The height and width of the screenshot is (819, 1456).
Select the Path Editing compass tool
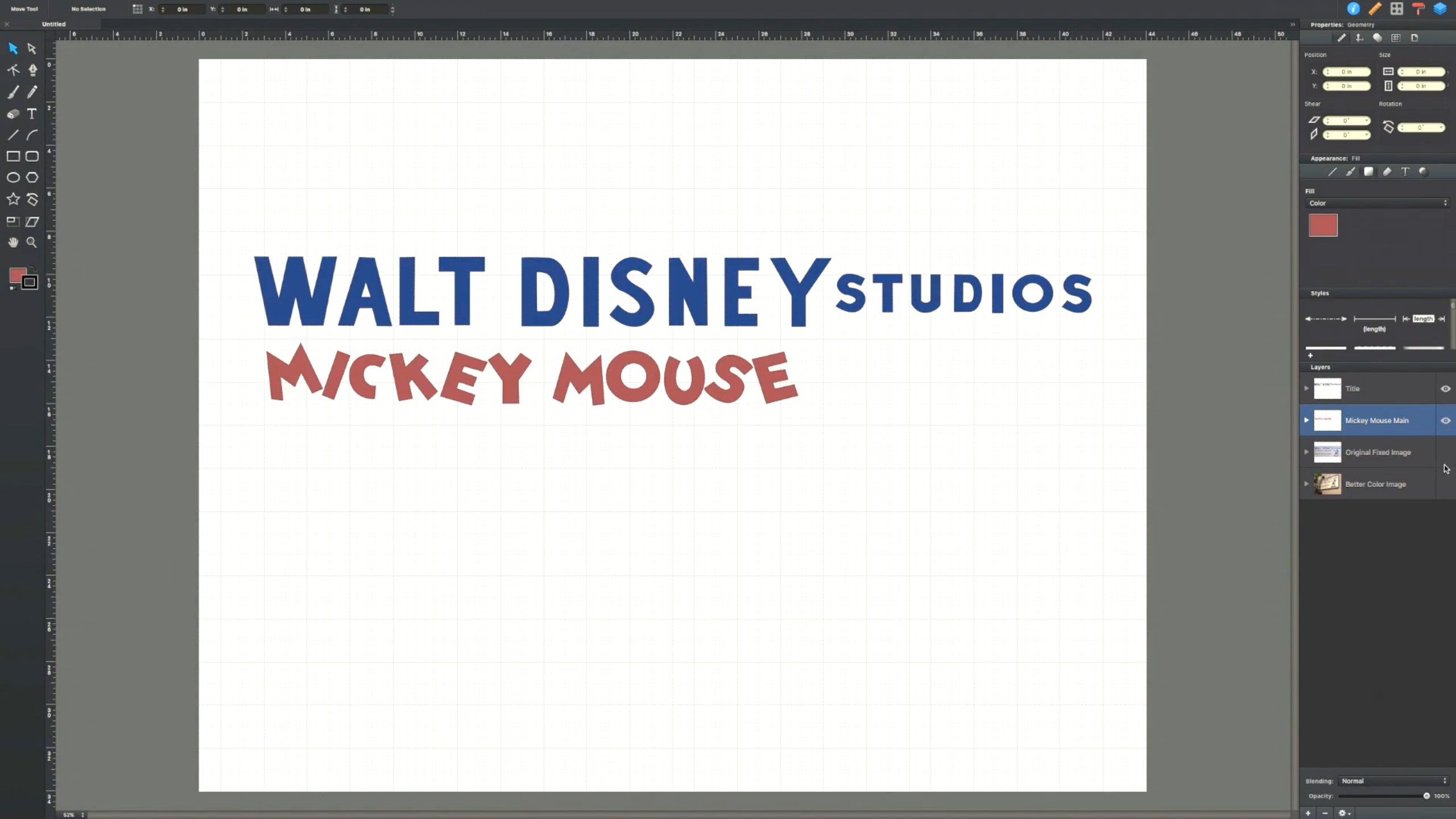13,70
